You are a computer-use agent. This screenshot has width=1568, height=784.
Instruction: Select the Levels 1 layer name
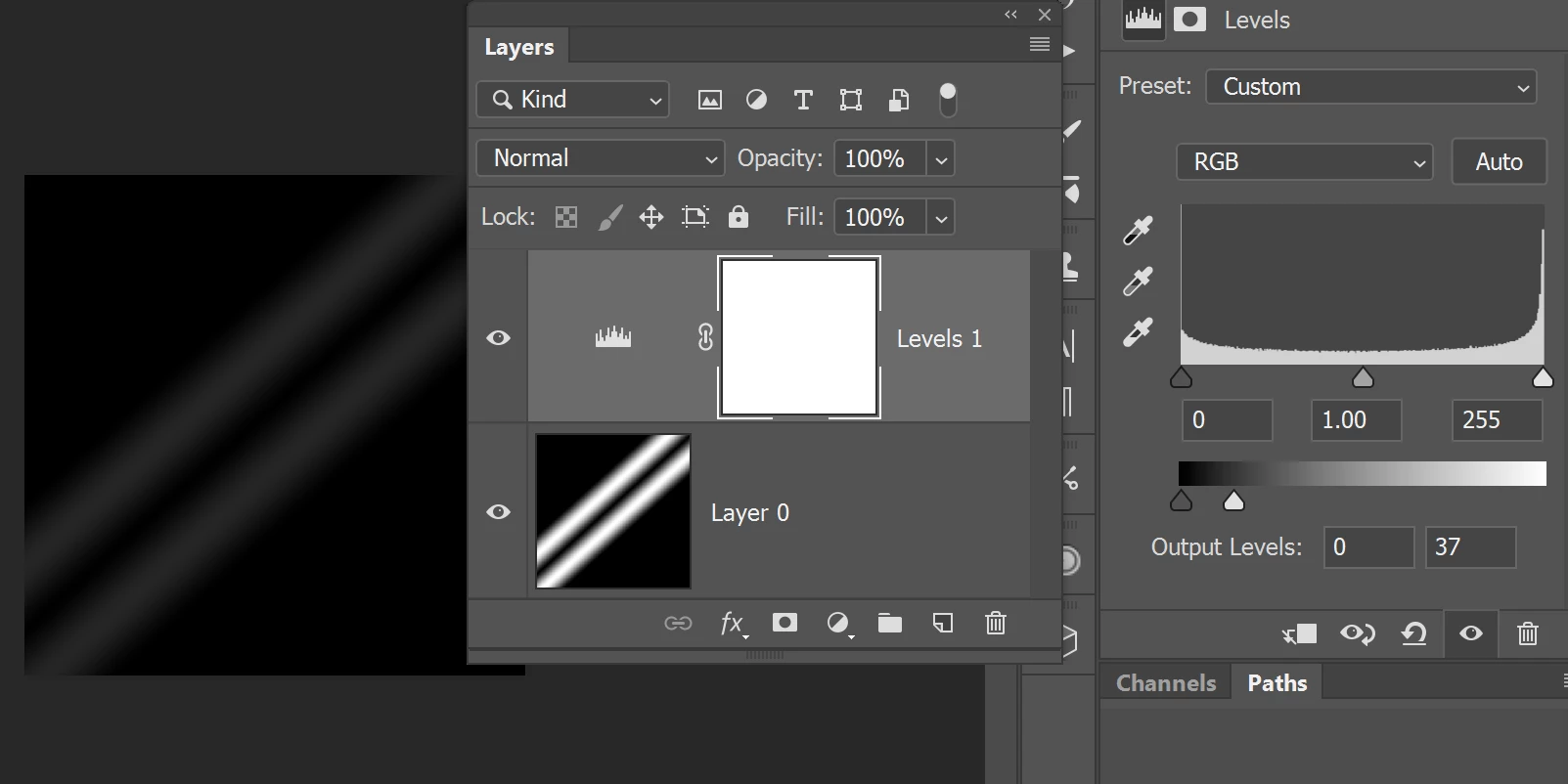click(x=939, y=338)
